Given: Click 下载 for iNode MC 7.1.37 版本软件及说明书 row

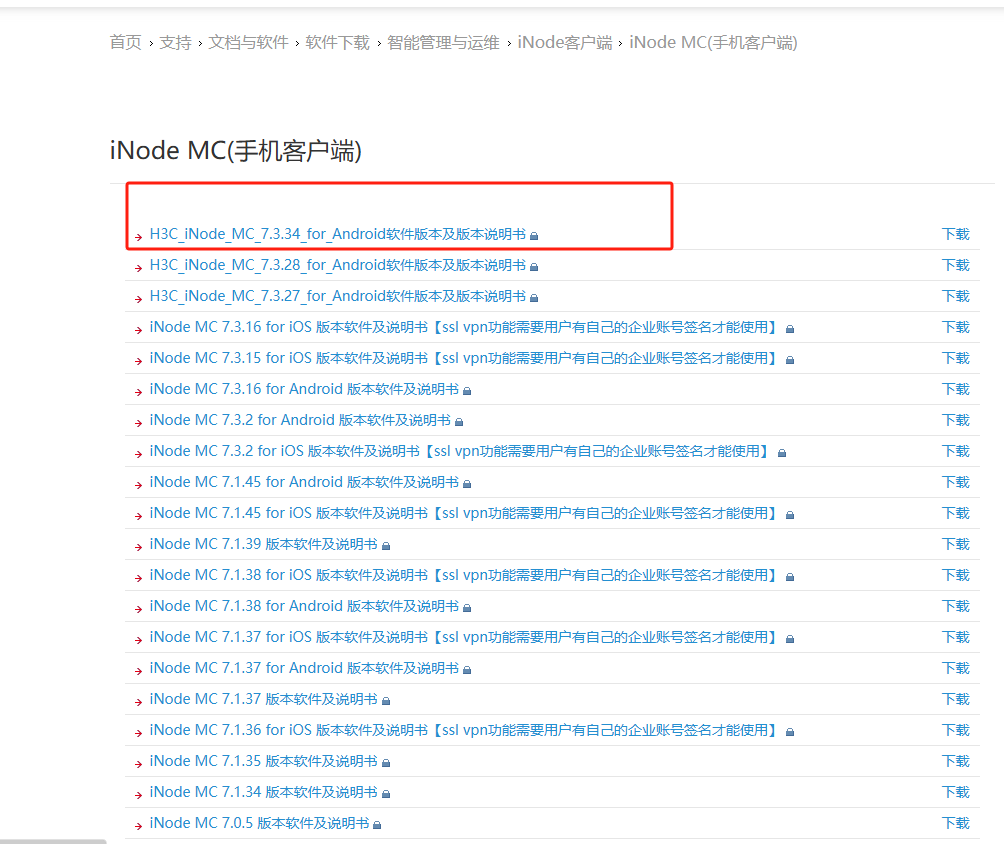Looking at the screenshot, I should [x=956, y=699].
